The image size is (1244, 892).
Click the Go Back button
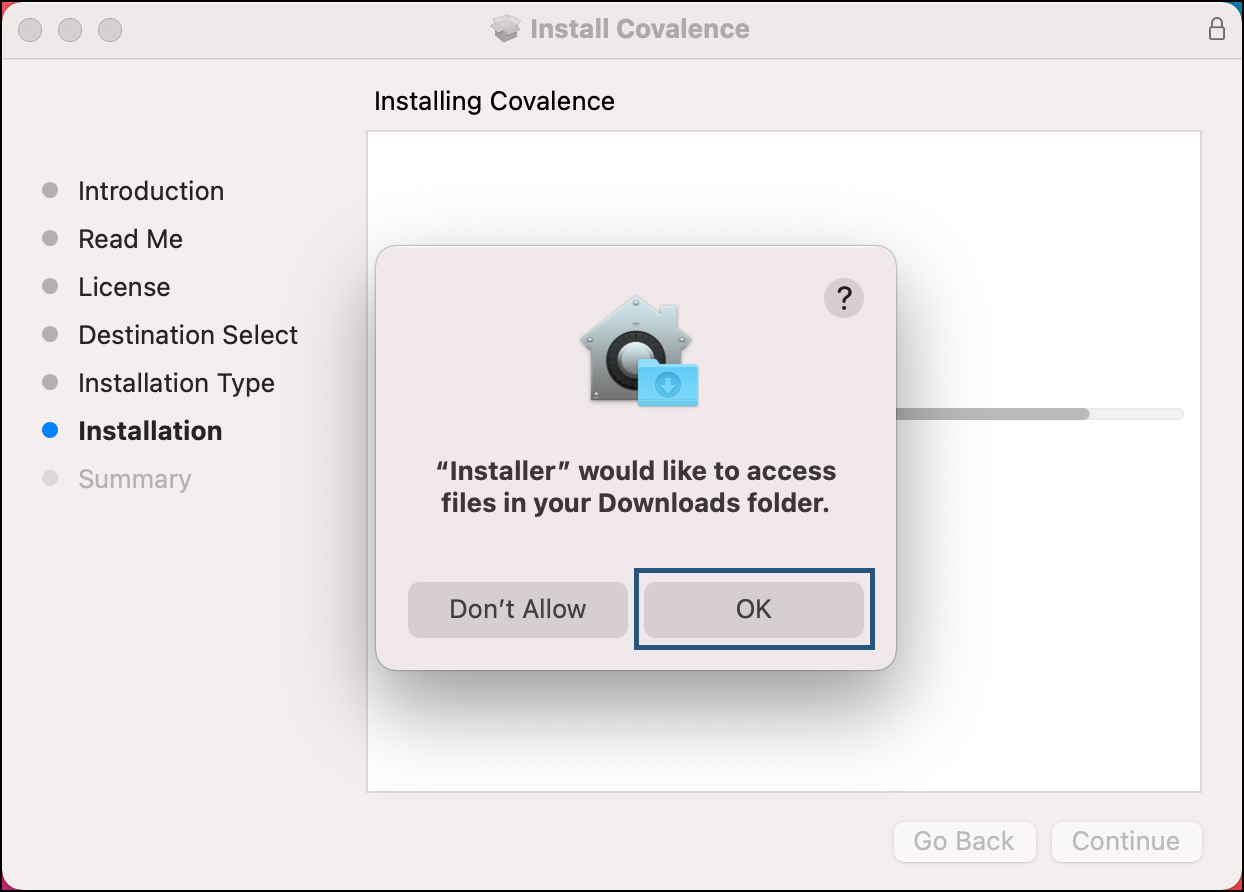[964, 841]
